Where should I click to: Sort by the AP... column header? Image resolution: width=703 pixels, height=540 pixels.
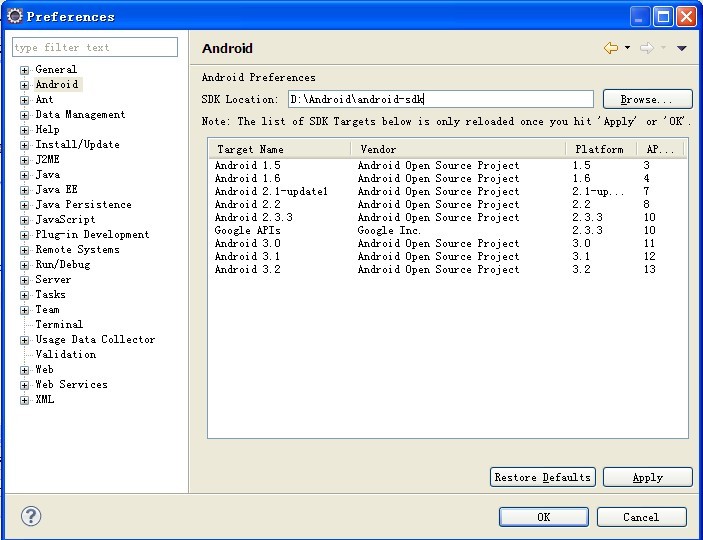pyautogui.click(x=660, y=149)
